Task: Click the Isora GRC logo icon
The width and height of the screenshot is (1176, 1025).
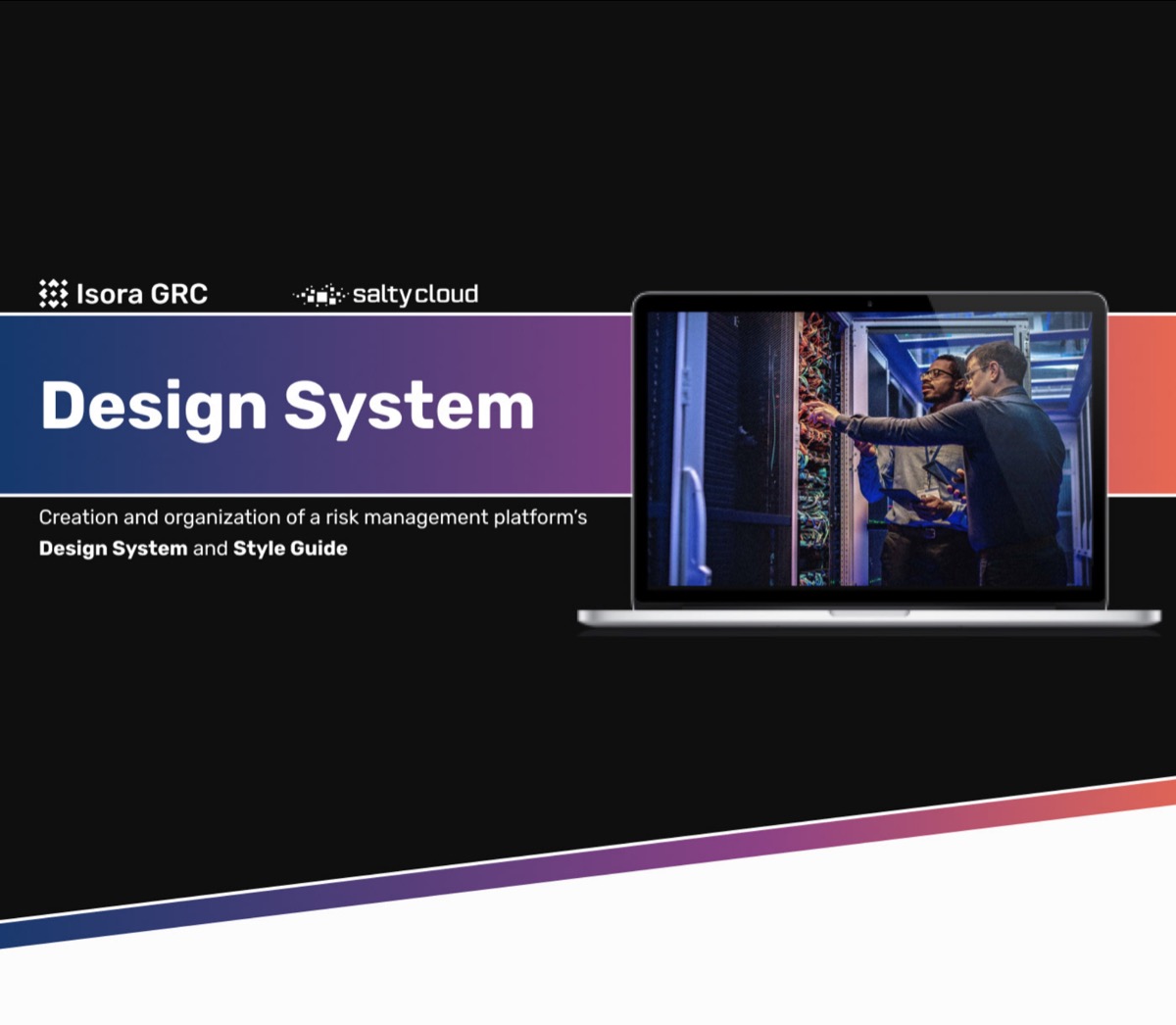Action: click(x=53, y=294)
